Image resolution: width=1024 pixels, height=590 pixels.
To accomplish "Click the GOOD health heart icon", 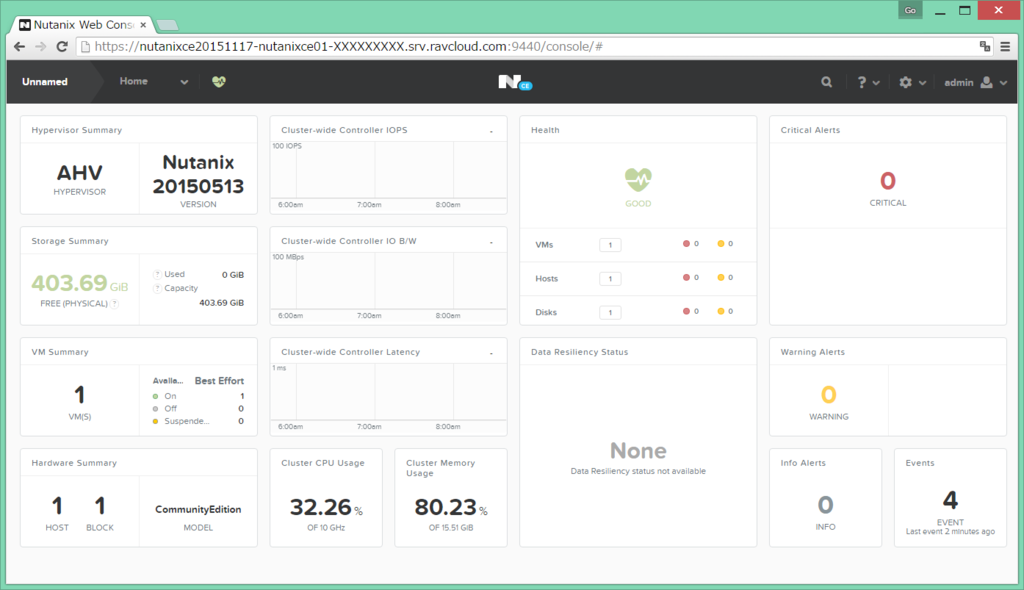I will point(638,179).
